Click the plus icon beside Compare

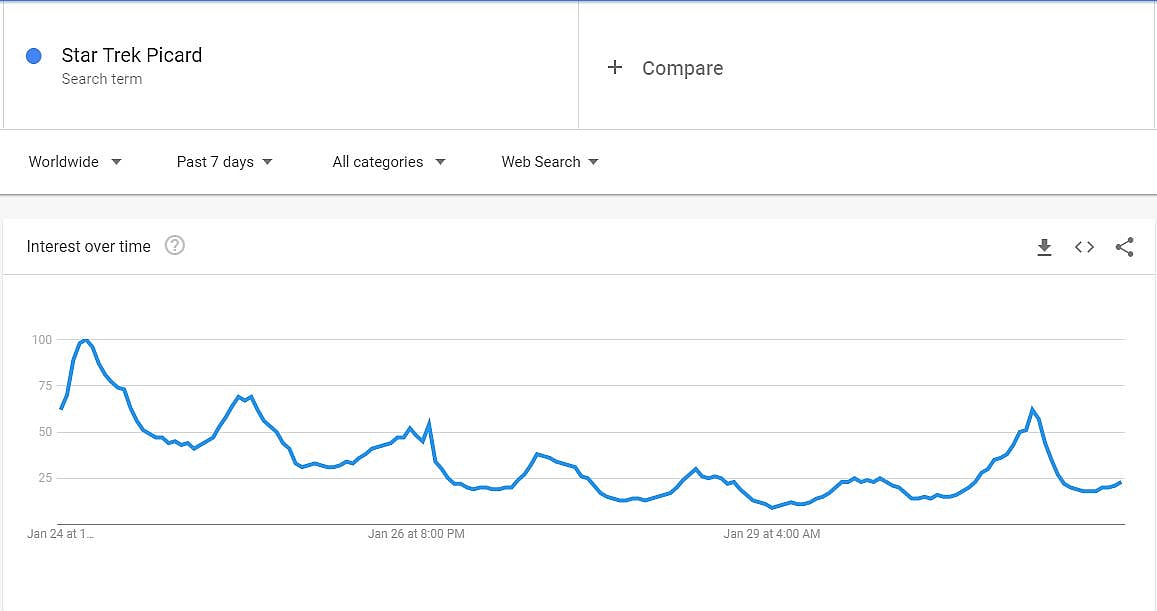[x=615, y=68]
